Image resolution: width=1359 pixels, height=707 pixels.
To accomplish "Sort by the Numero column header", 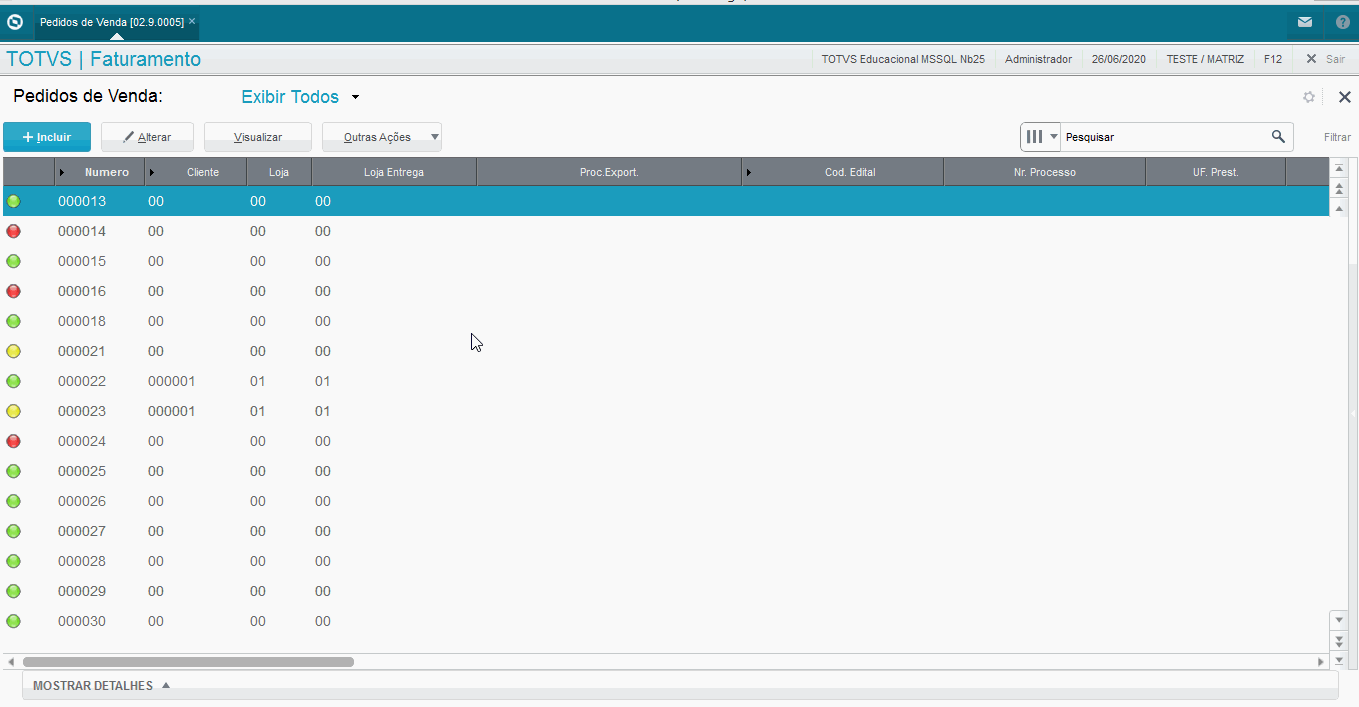I will coord(106,172).
